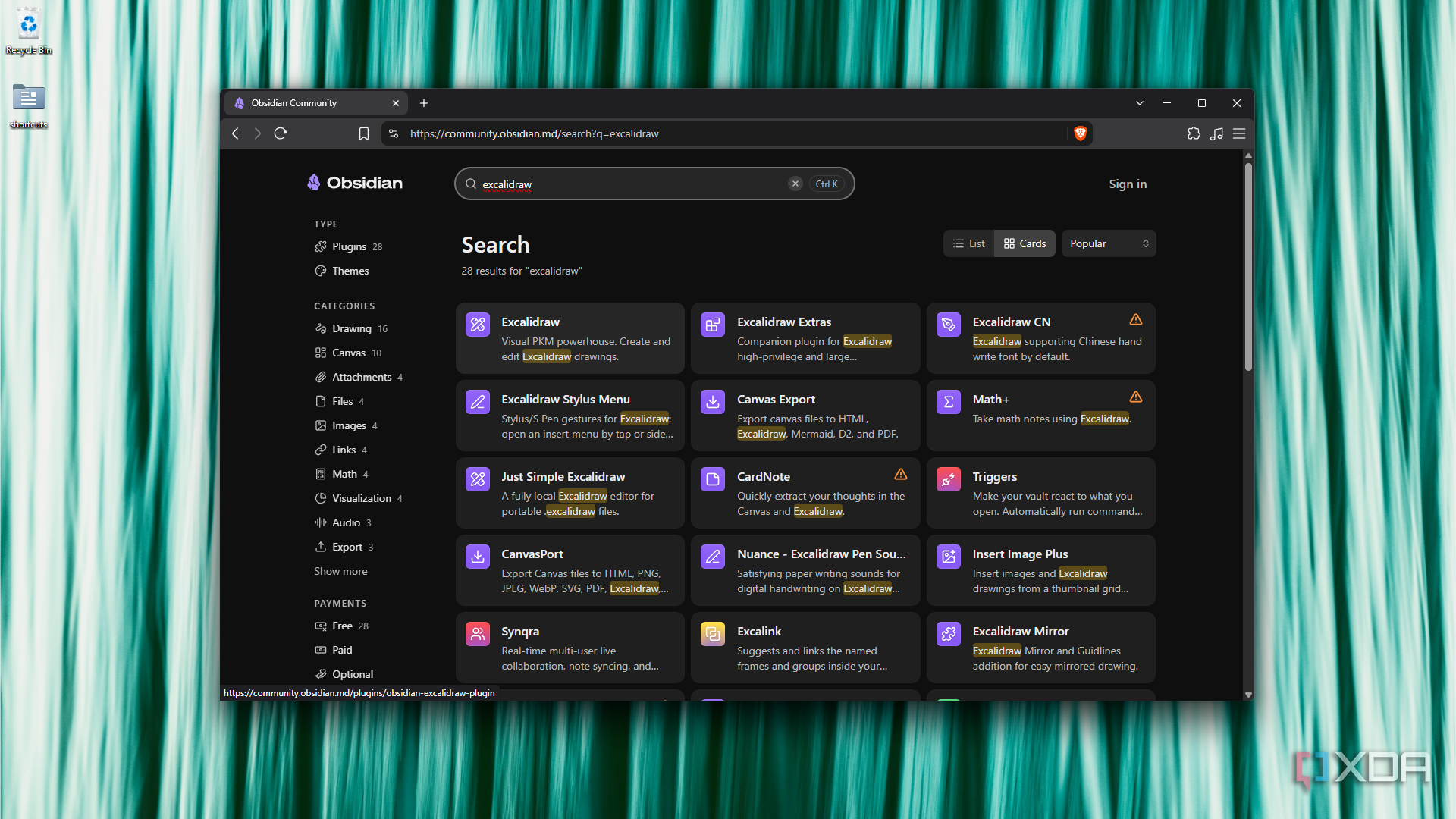The image size is (1456, 819).
Task: Click the Brave Shields lion icon
Action: [x=1081, y=133]
